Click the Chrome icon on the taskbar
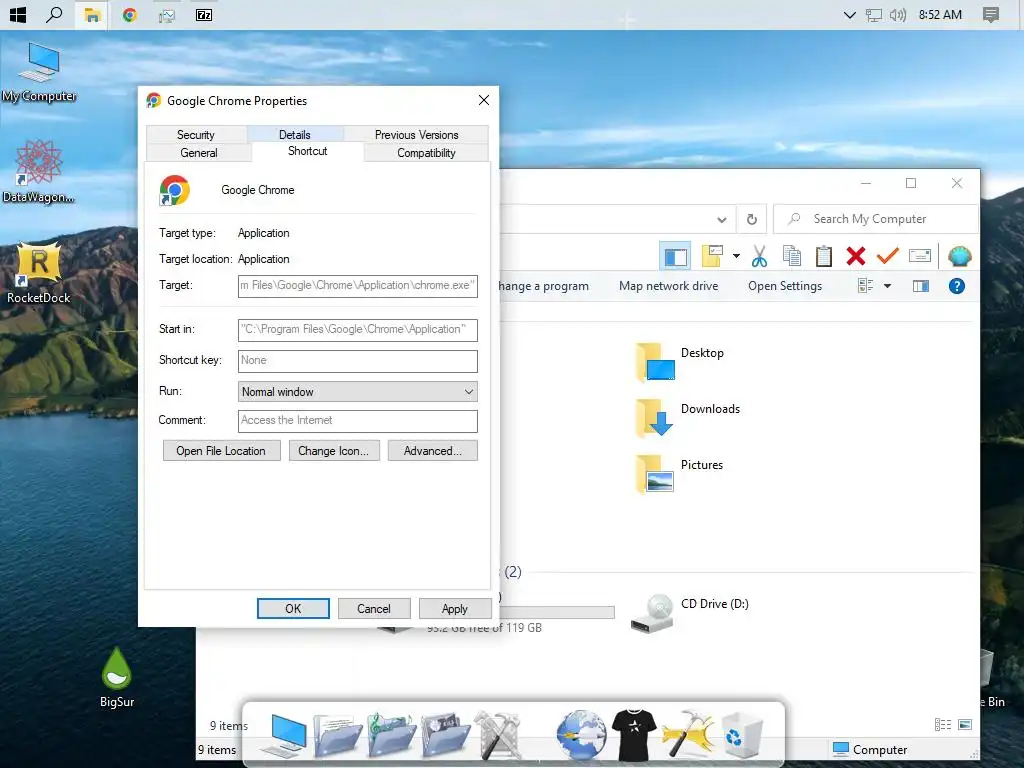Screen dimensions: 1024x768 129,14
